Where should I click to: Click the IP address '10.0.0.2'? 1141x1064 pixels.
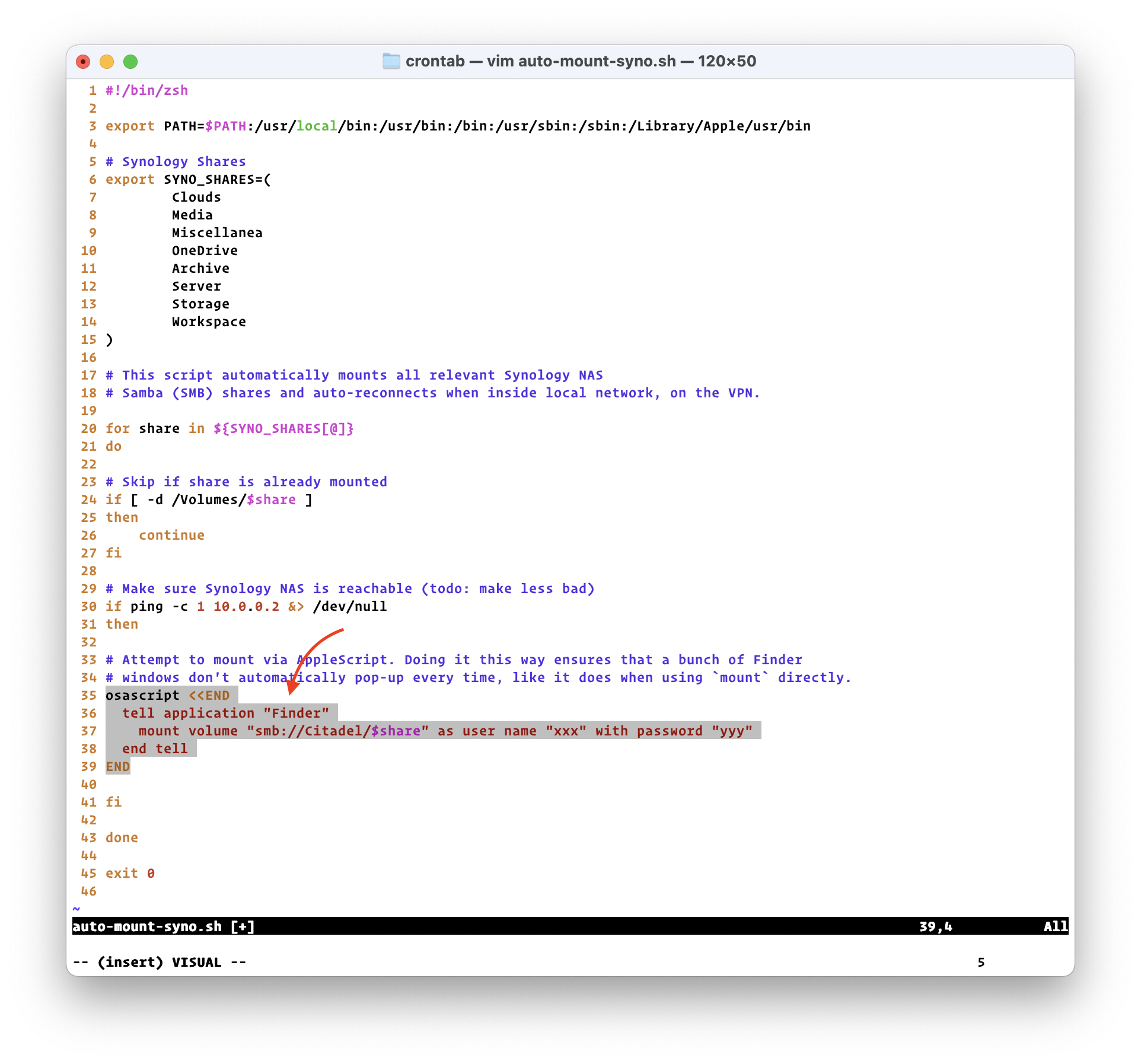coord(246,606)
